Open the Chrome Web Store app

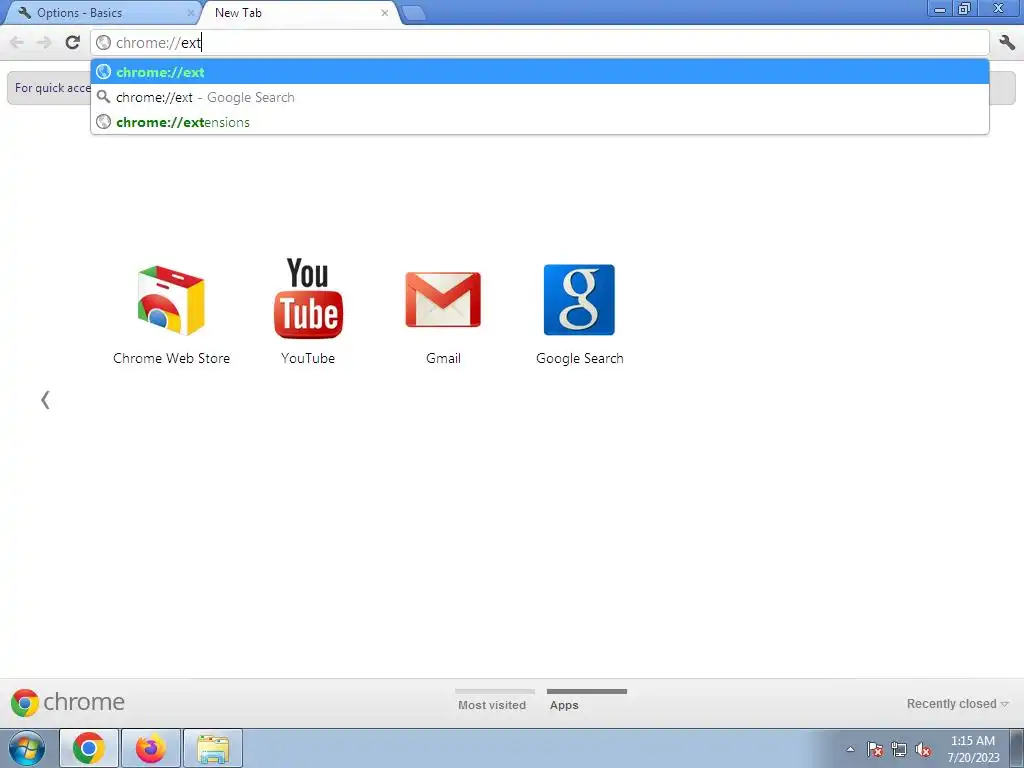171,300
